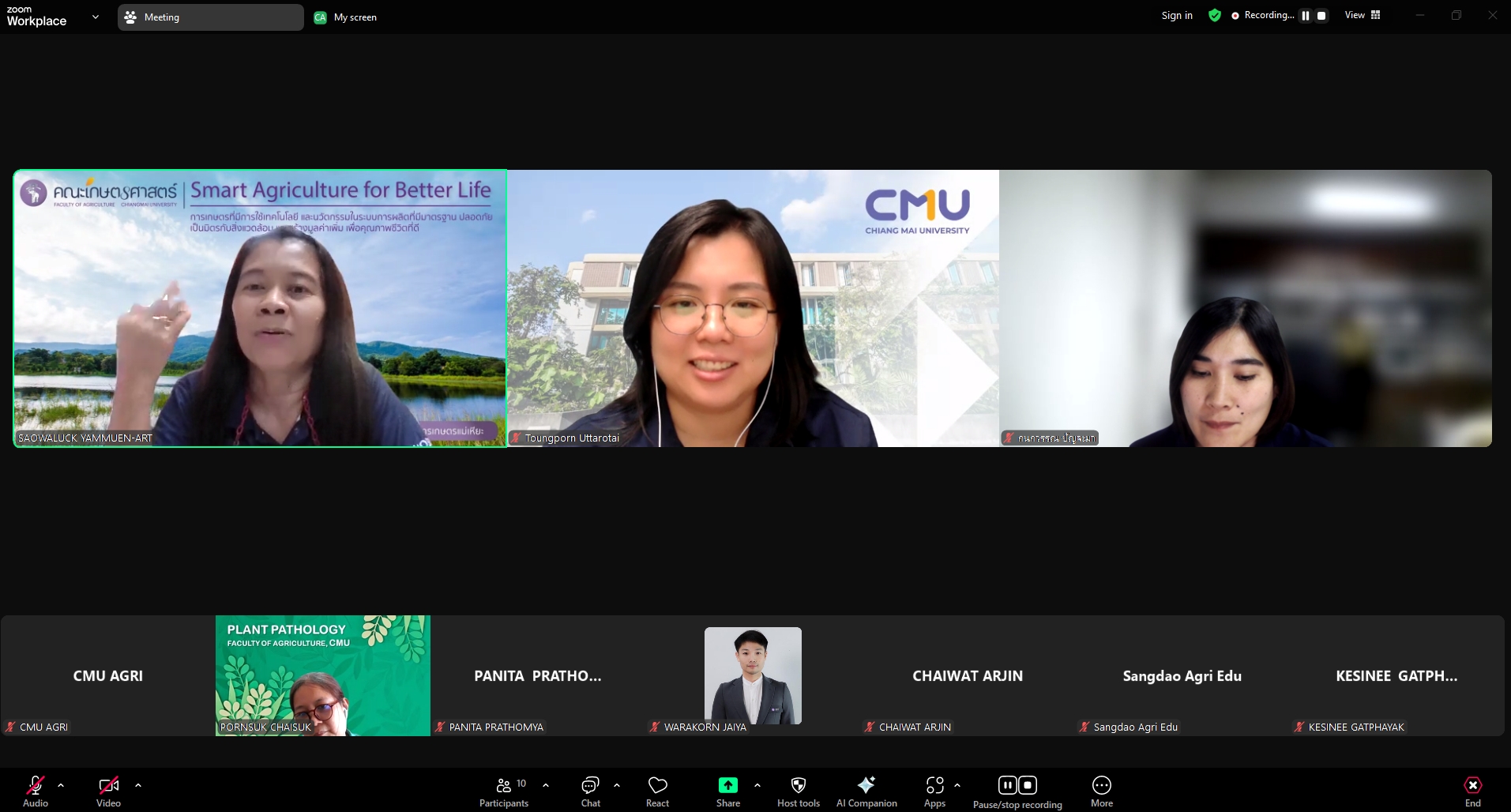Pause recording from the bottom toolbar
The width and height of the screenshot is (1511, 812).
1007,784
